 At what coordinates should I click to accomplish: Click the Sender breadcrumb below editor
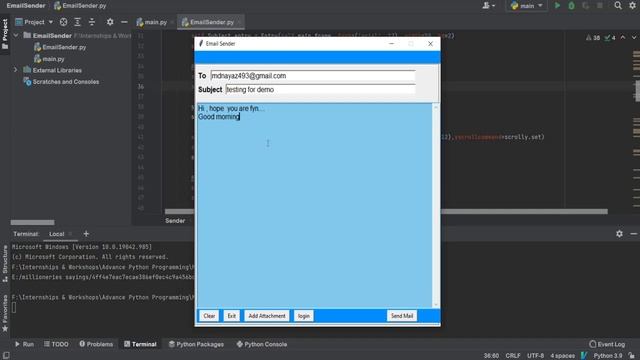click(175, 221)
